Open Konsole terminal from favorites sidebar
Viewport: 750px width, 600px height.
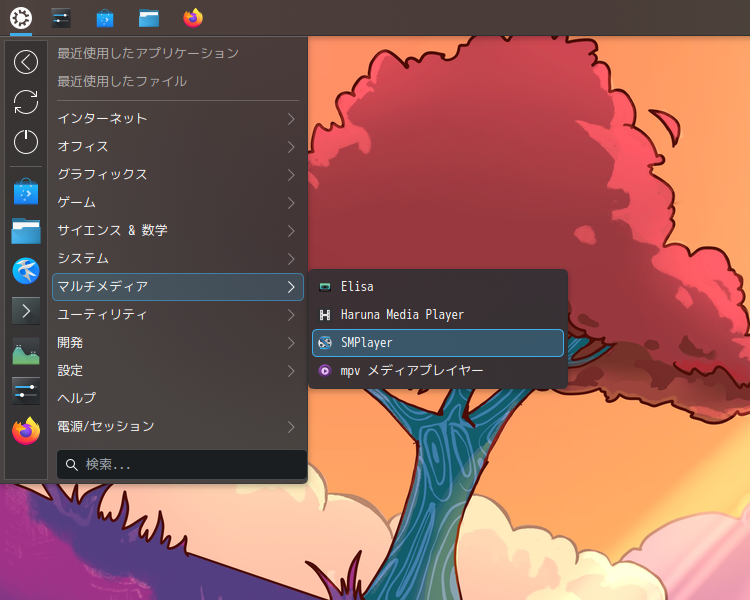26,311
